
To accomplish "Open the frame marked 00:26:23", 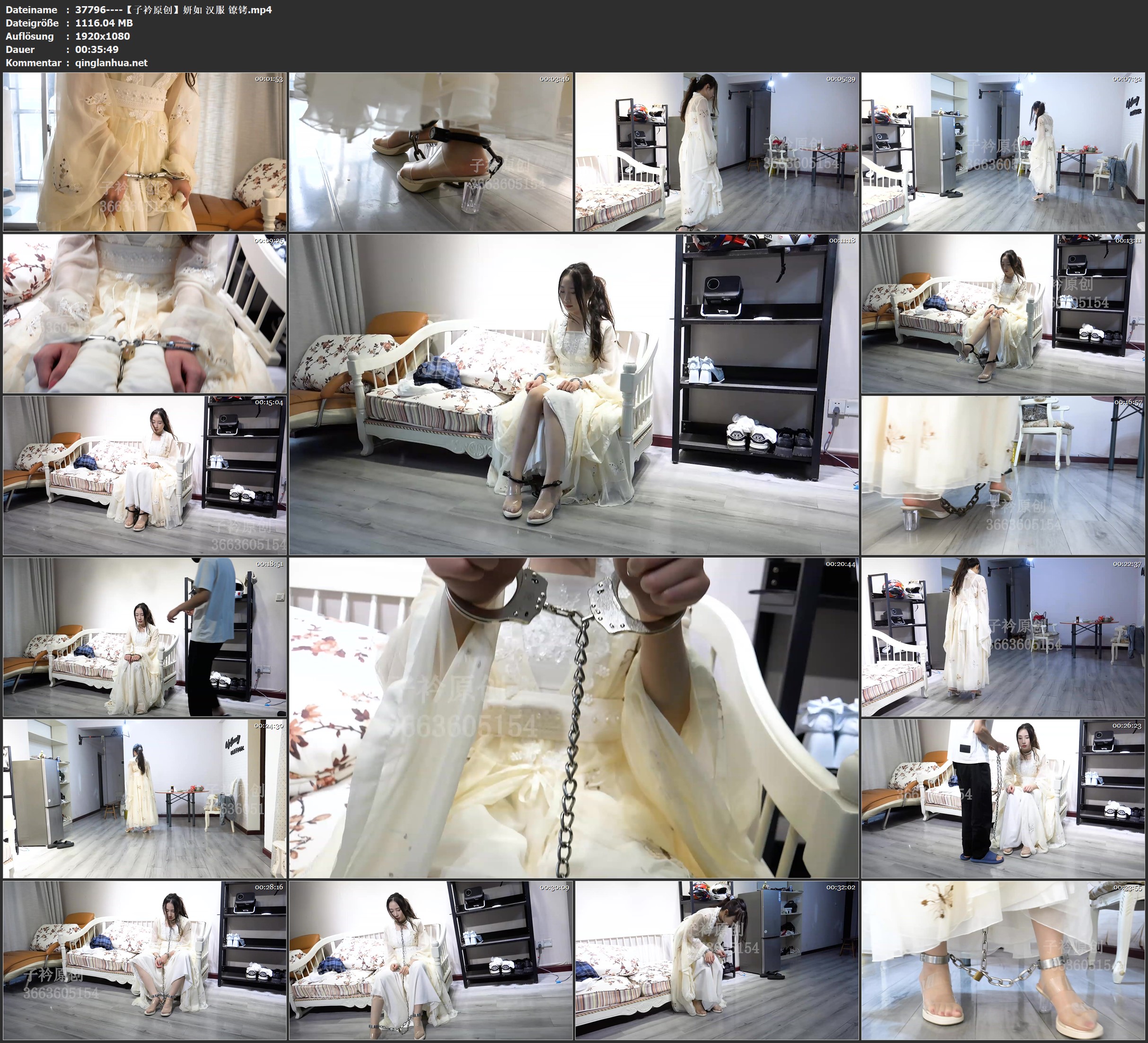I will [1003, 799].
